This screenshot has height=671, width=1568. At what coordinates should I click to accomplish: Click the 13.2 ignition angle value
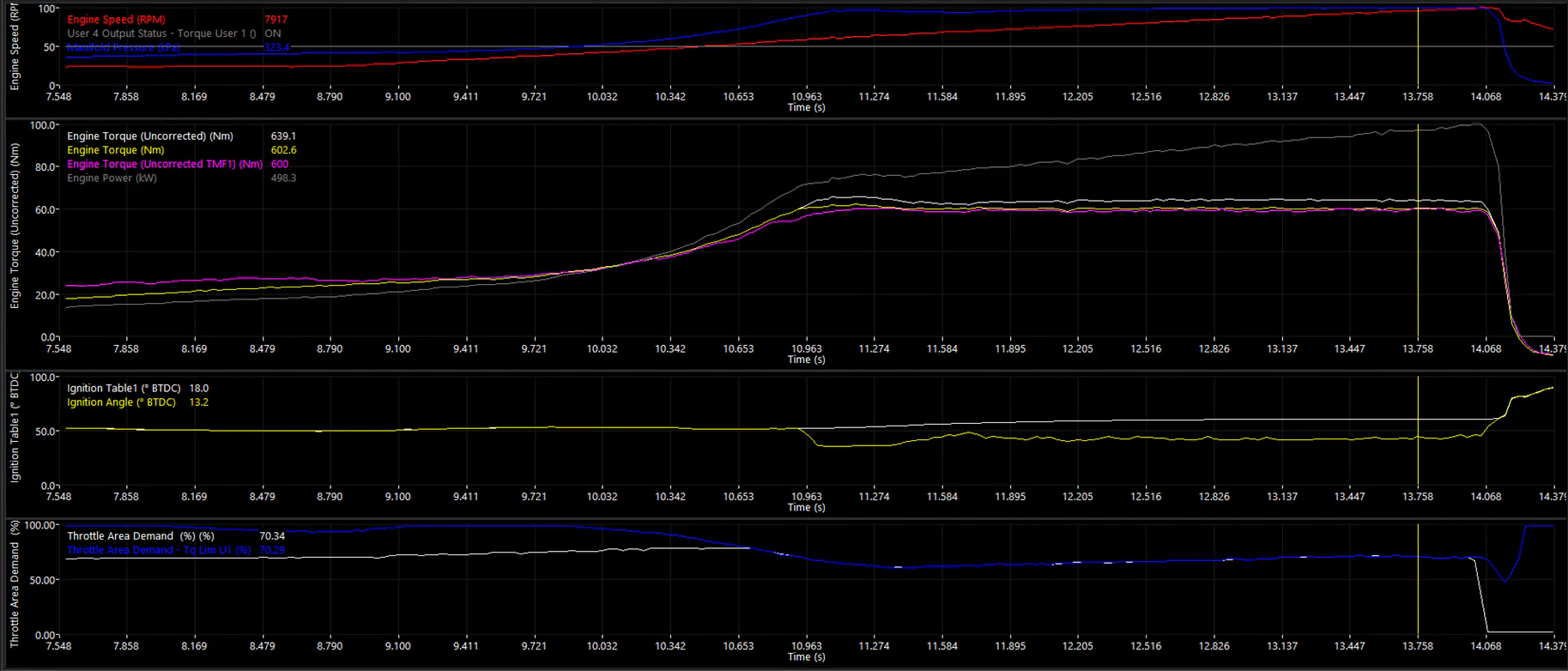(198, 402)
